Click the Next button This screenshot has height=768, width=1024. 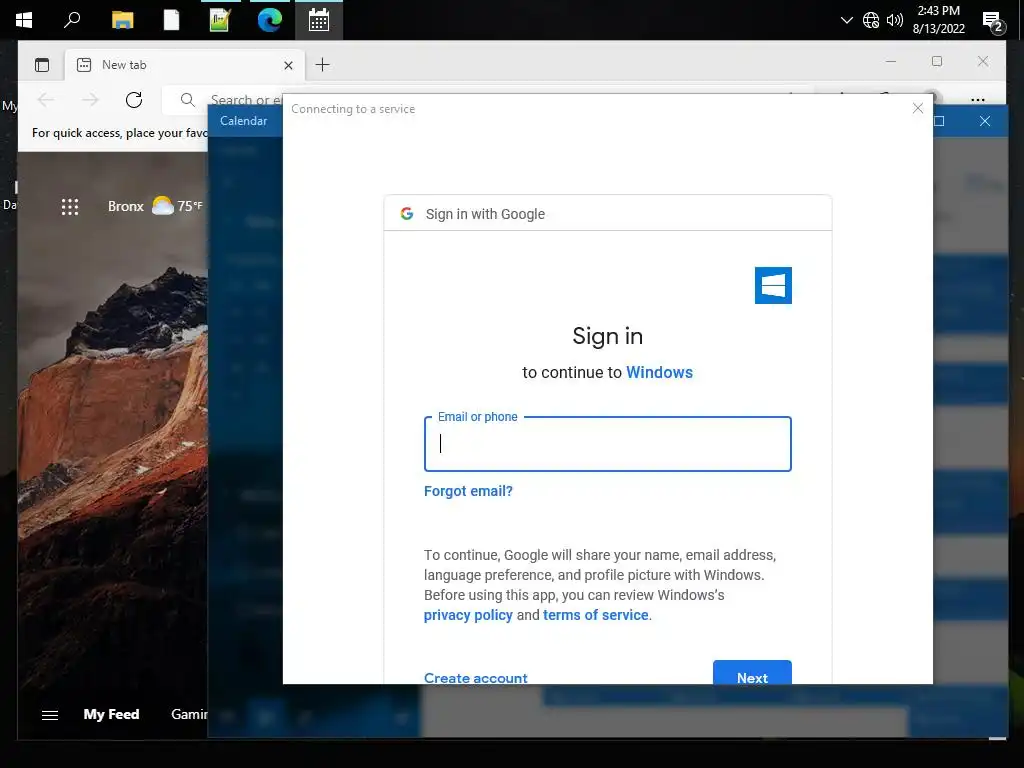(752, 673)
